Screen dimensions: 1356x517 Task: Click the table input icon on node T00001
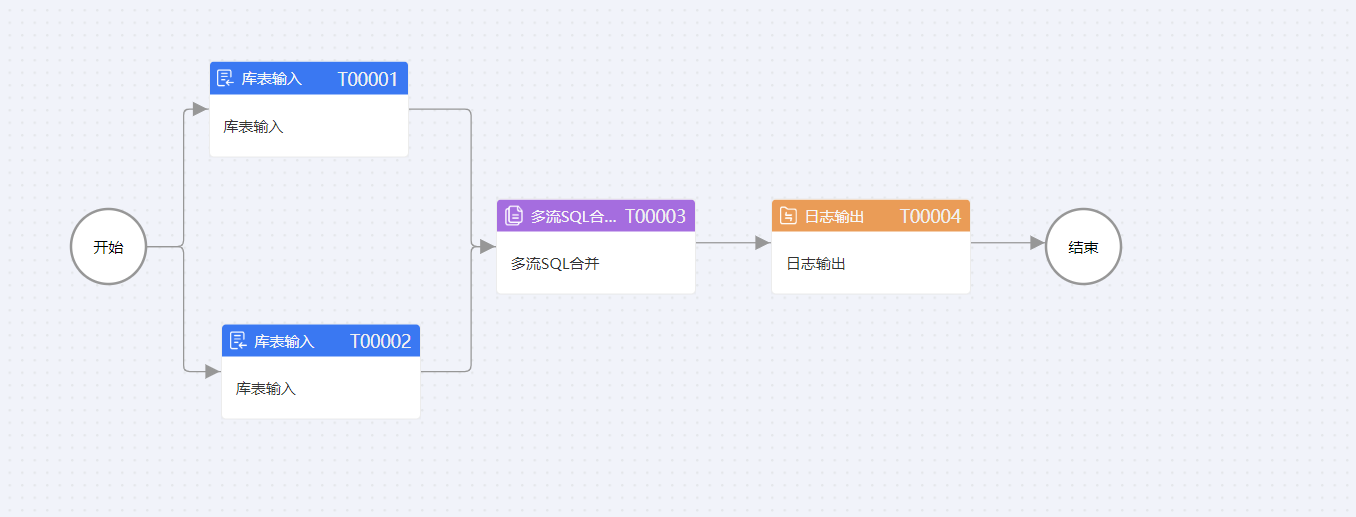225,78
